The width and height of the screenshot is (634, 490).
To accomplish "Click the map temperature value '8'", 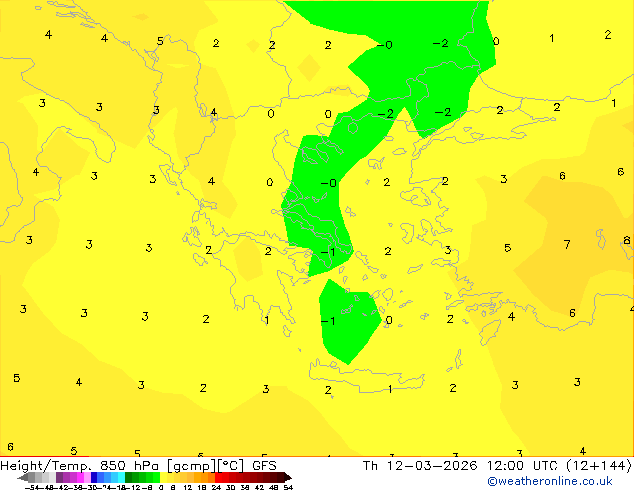I will point(627,240).
